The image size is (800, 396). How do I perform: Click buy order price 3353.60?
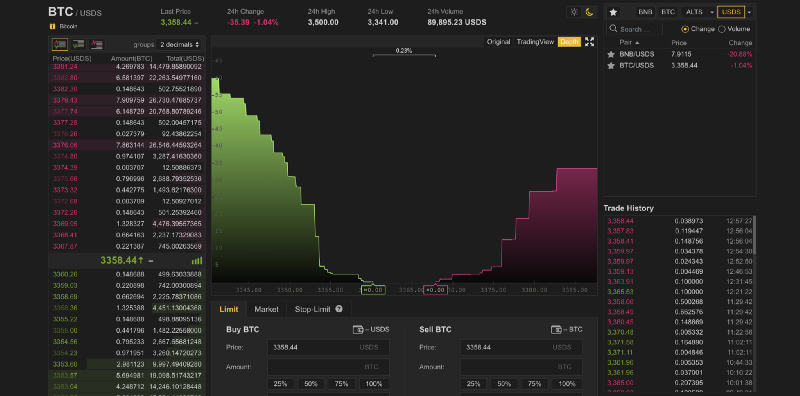pyautogui.click(x=65, y=364)
